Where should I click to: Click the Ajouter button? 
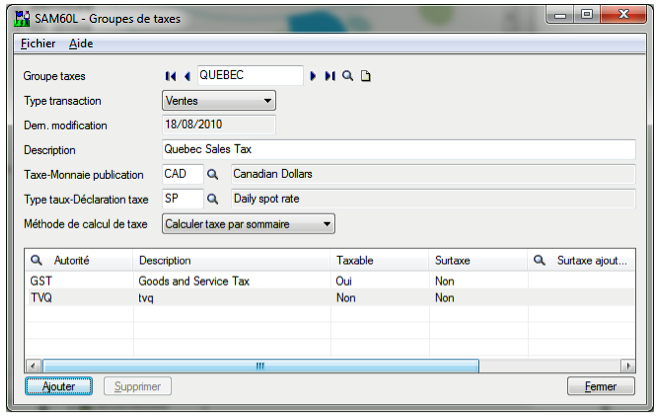coord(59,386)
